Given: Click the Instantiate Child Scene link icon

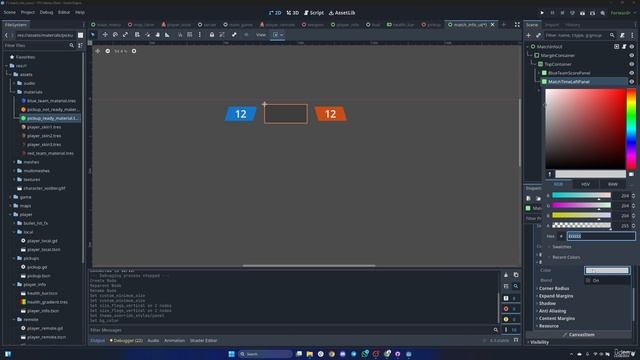Looking at the screenshot, I should [x=538, y=36].
